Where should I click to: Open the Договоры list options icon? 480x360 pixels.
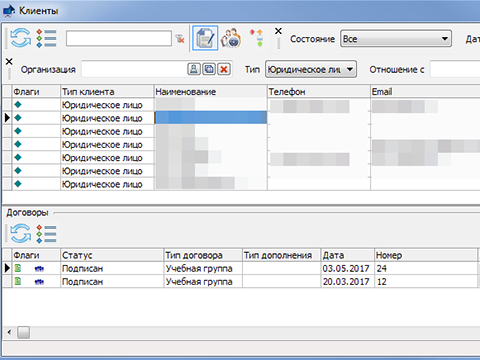pyautogui.click(x=46, y=233)
